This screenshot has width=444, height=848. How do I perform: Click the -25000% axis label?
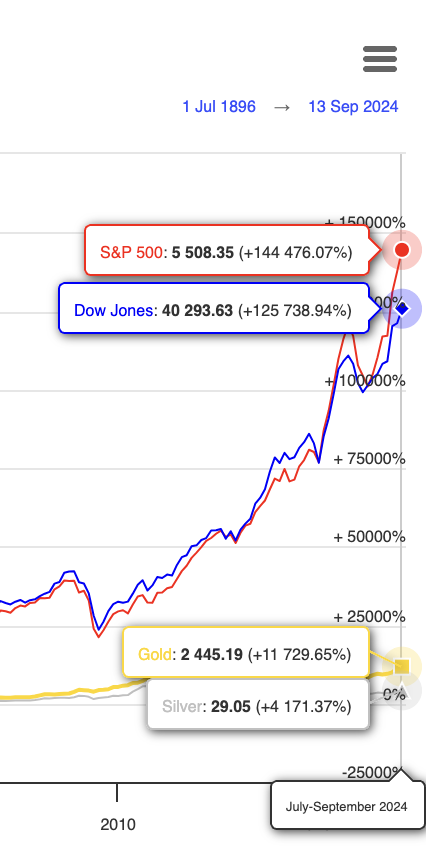(x=373, y=772)
